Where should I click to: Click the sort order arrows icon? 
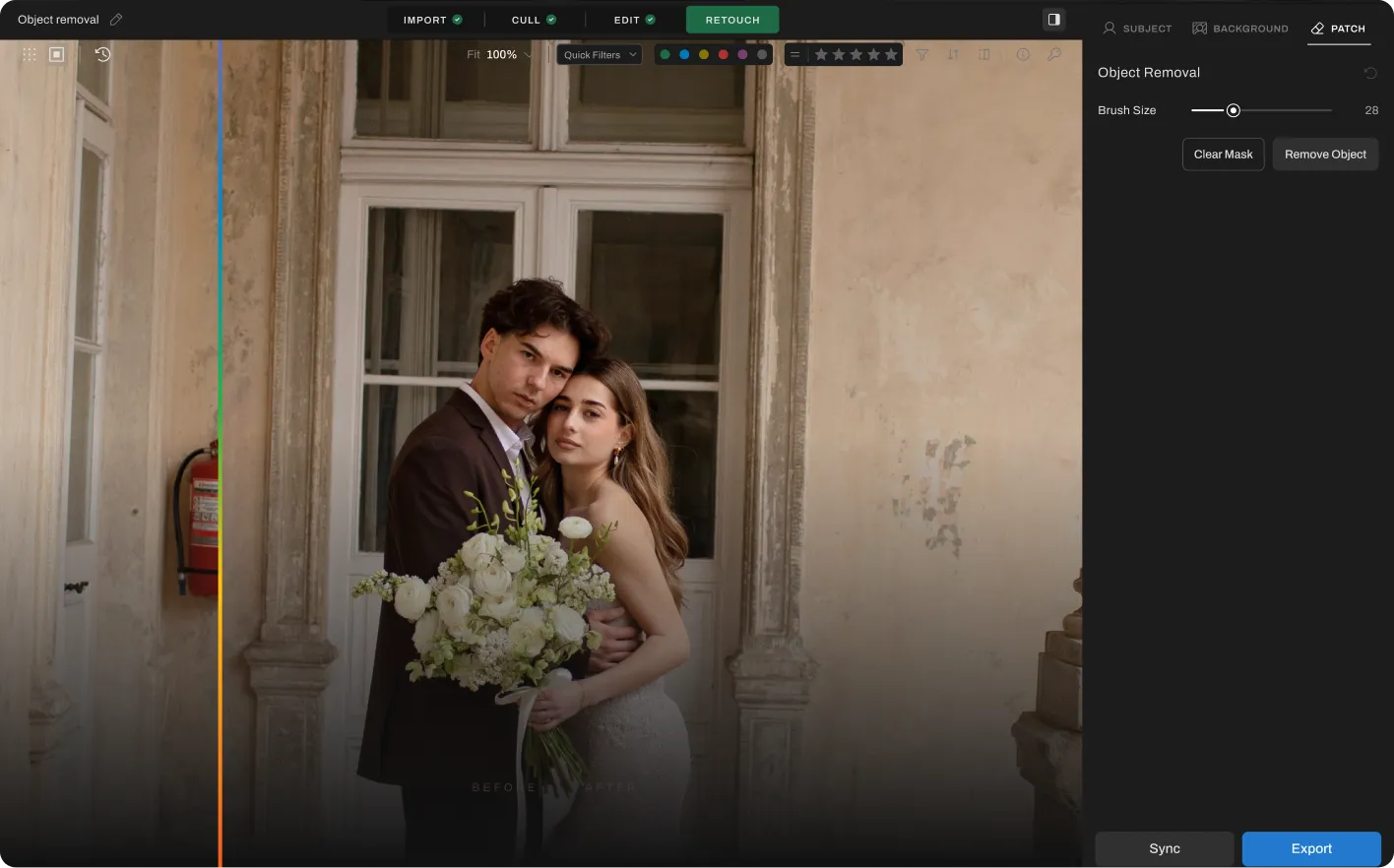pos(953,55)
